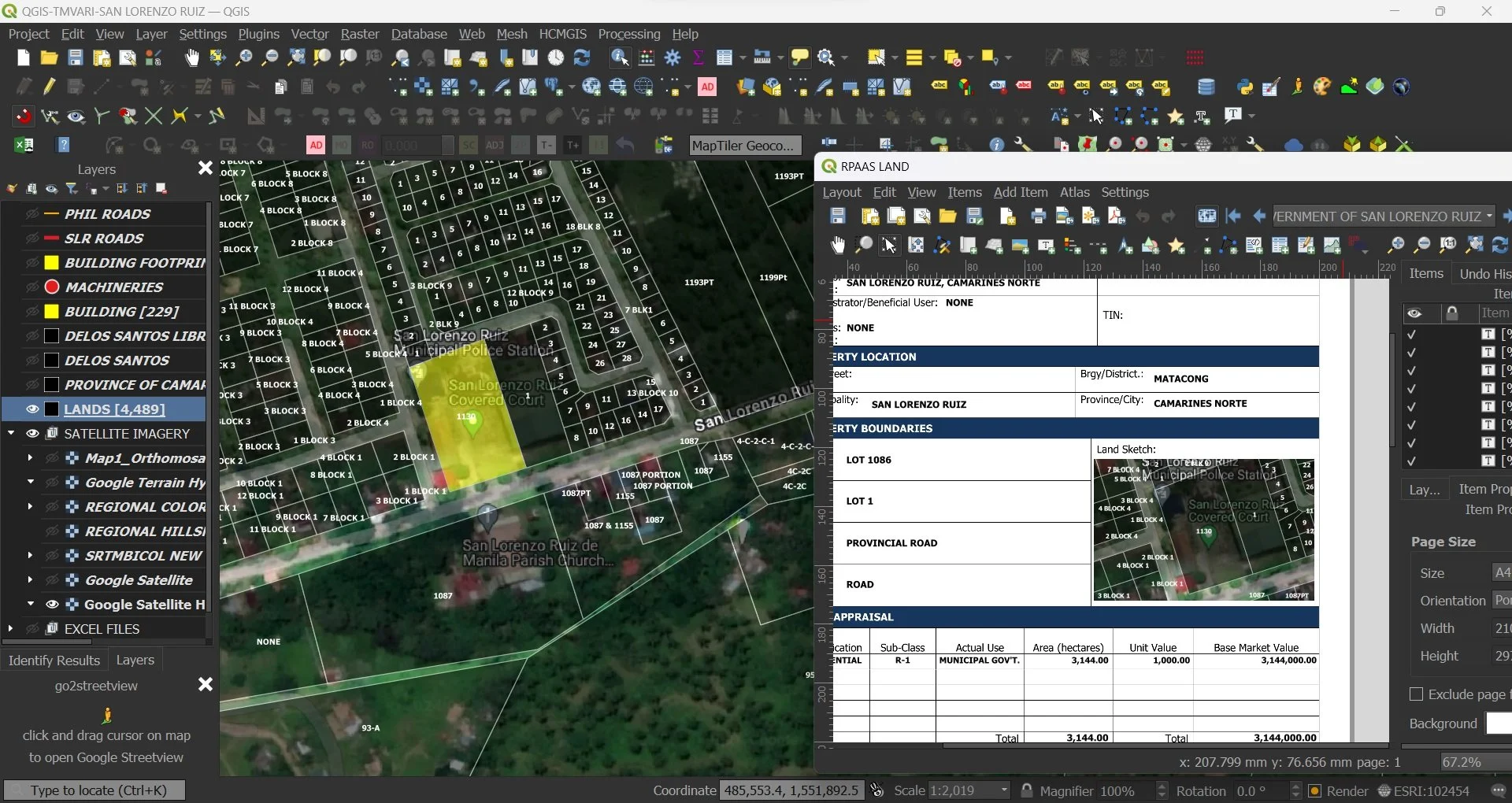Toggle Atlas preview button

tap(1206, 216)
